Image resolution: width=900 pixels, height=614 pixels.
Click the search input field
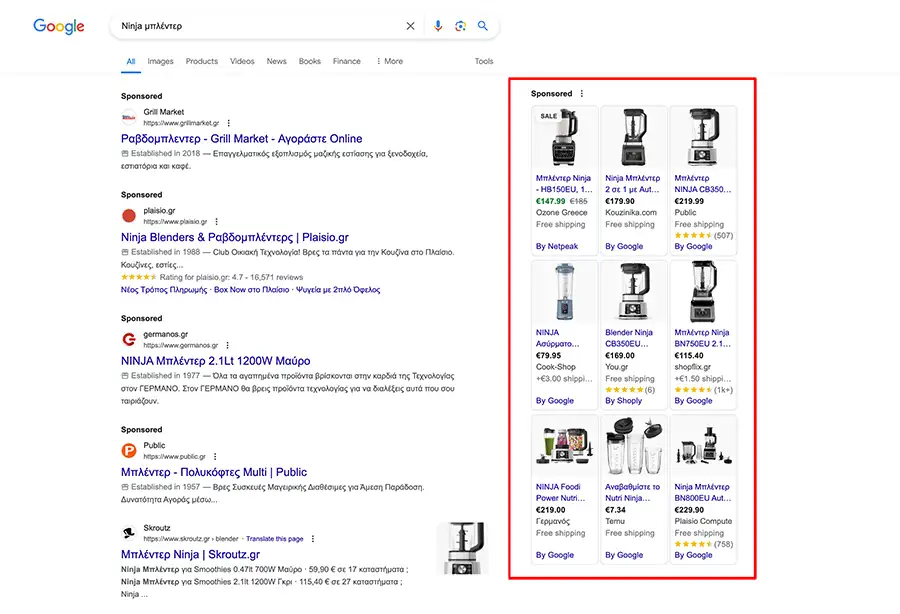coord(258,26)
